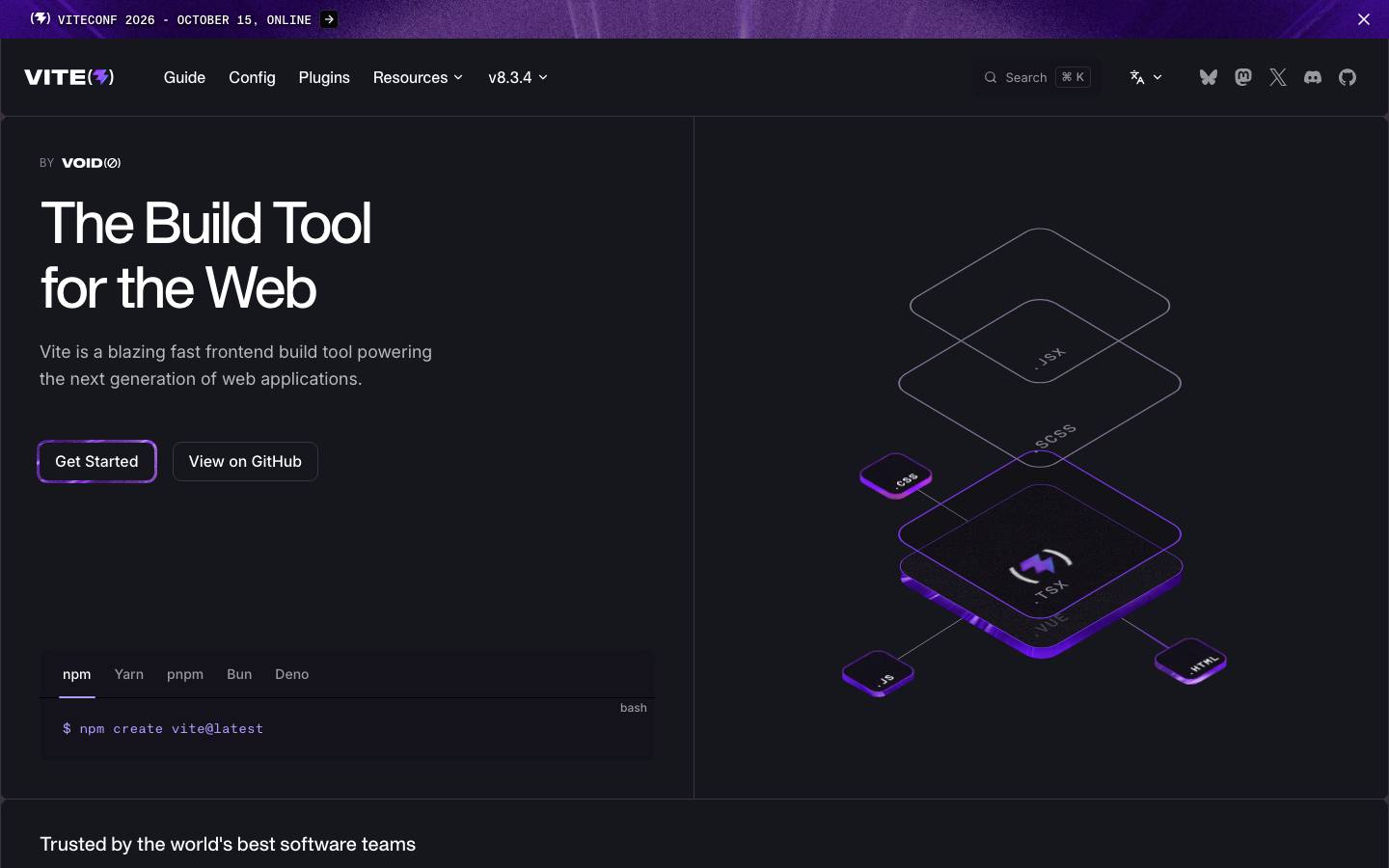The width and height of the screenshot is (1389, 868).
Task: Go to the Config page
Action: 252,77
